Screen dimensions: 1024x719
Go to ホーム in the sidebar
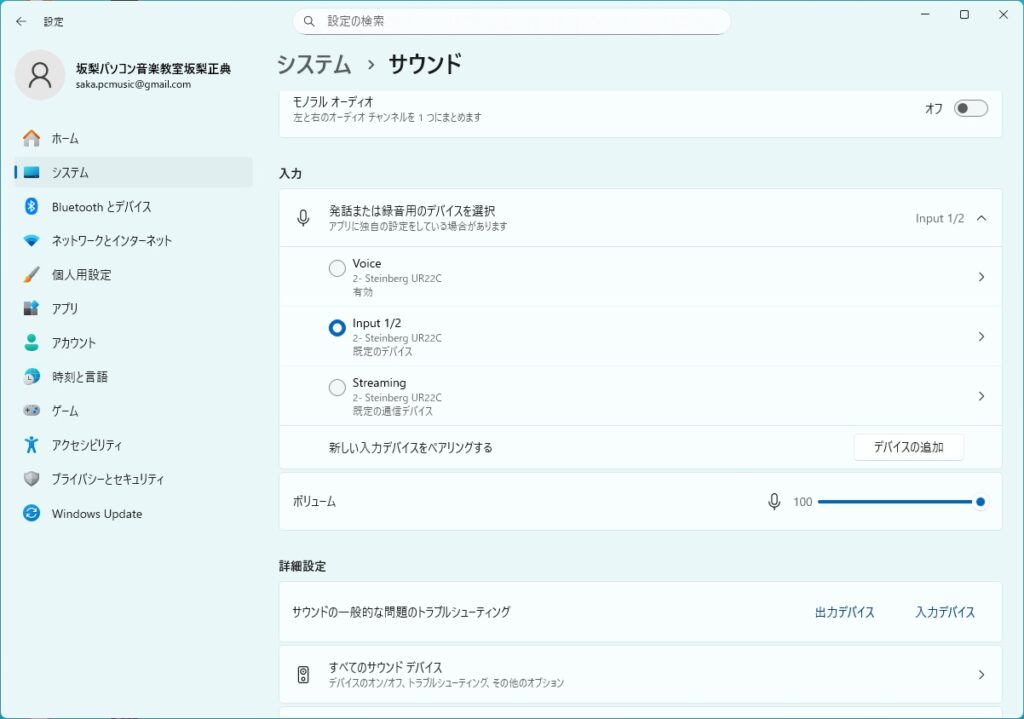tap(65, 139)
